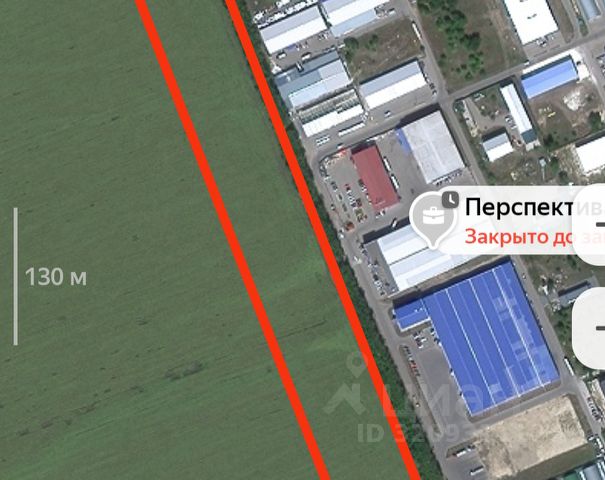Click the briefcase business pin marker
Screen dimensions: 605x480
coord(433,219)
